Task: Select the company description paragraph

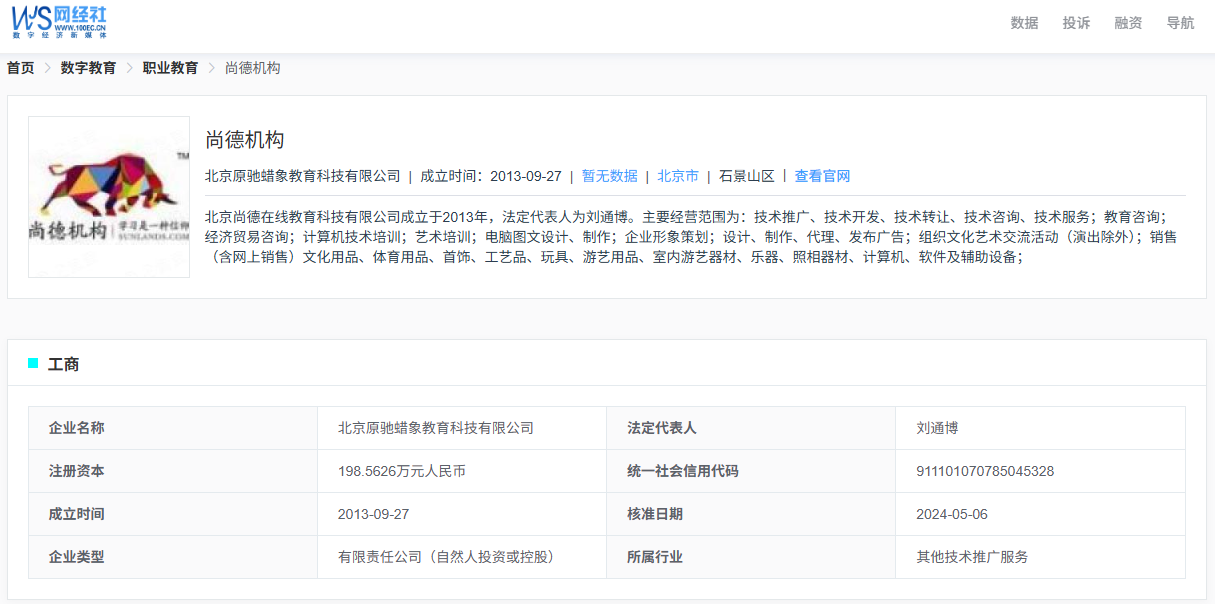Action: [x=691, y=236]
